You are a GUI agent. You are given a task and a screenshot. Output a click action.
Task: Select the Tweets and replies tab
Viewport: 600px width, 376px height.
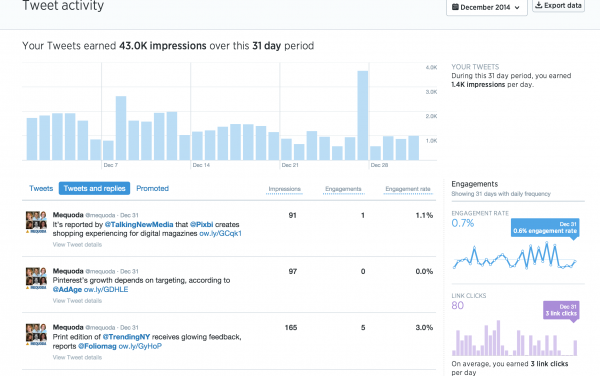[95, 188]
